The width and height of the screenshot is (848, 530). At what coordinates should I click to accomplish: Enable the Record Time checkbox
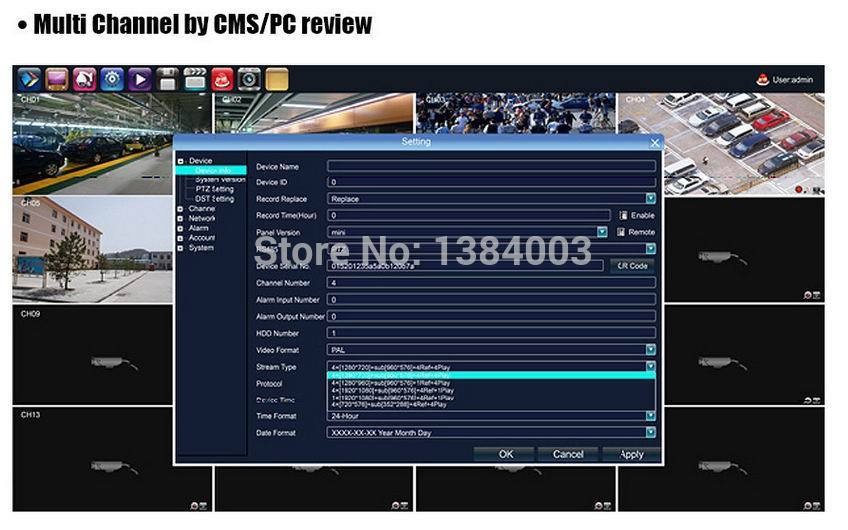pos(622,215)
